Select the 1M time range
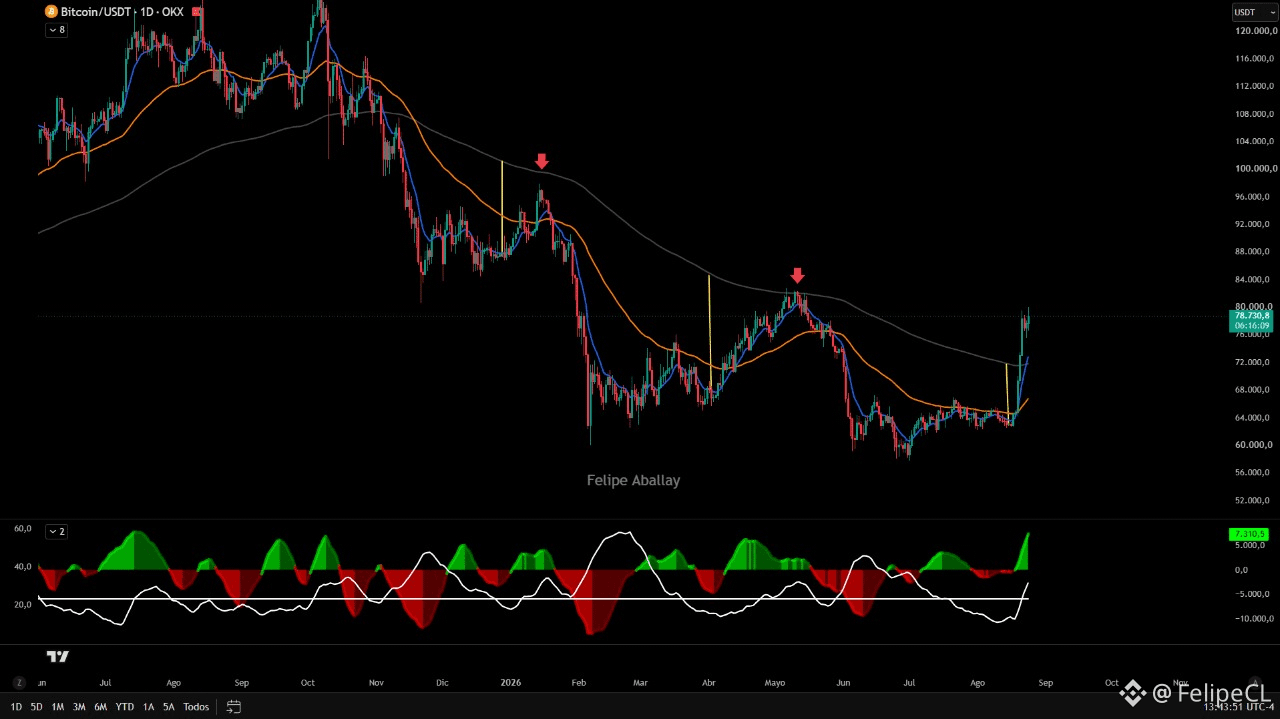 pyautogui.click(x=58, y=707)
